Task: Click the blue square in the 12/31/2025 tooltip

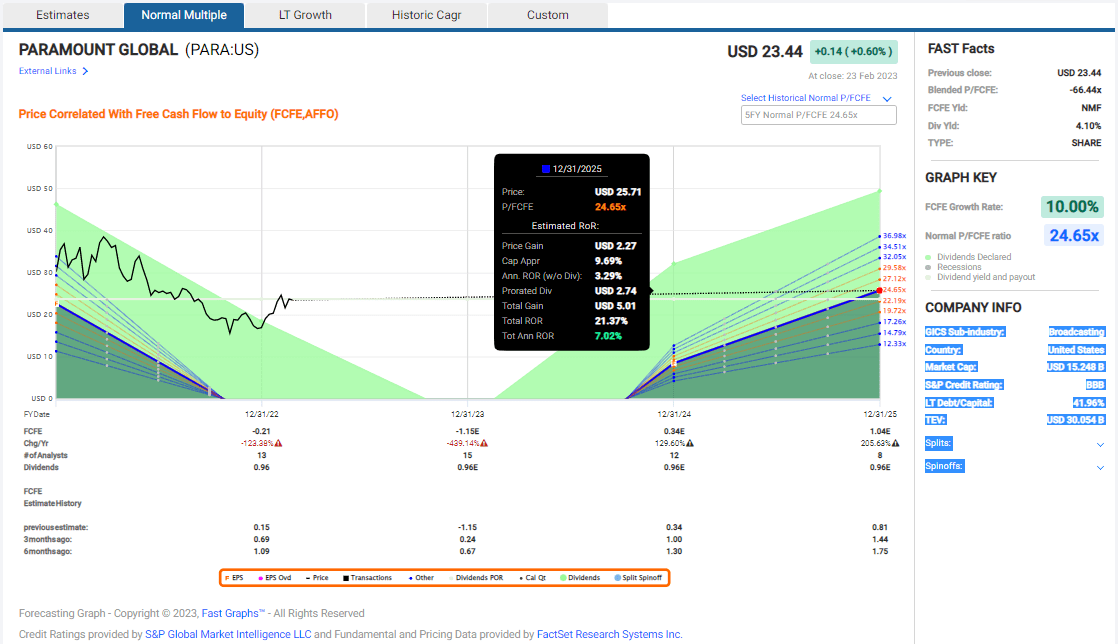Action: [x=545, y=169]
